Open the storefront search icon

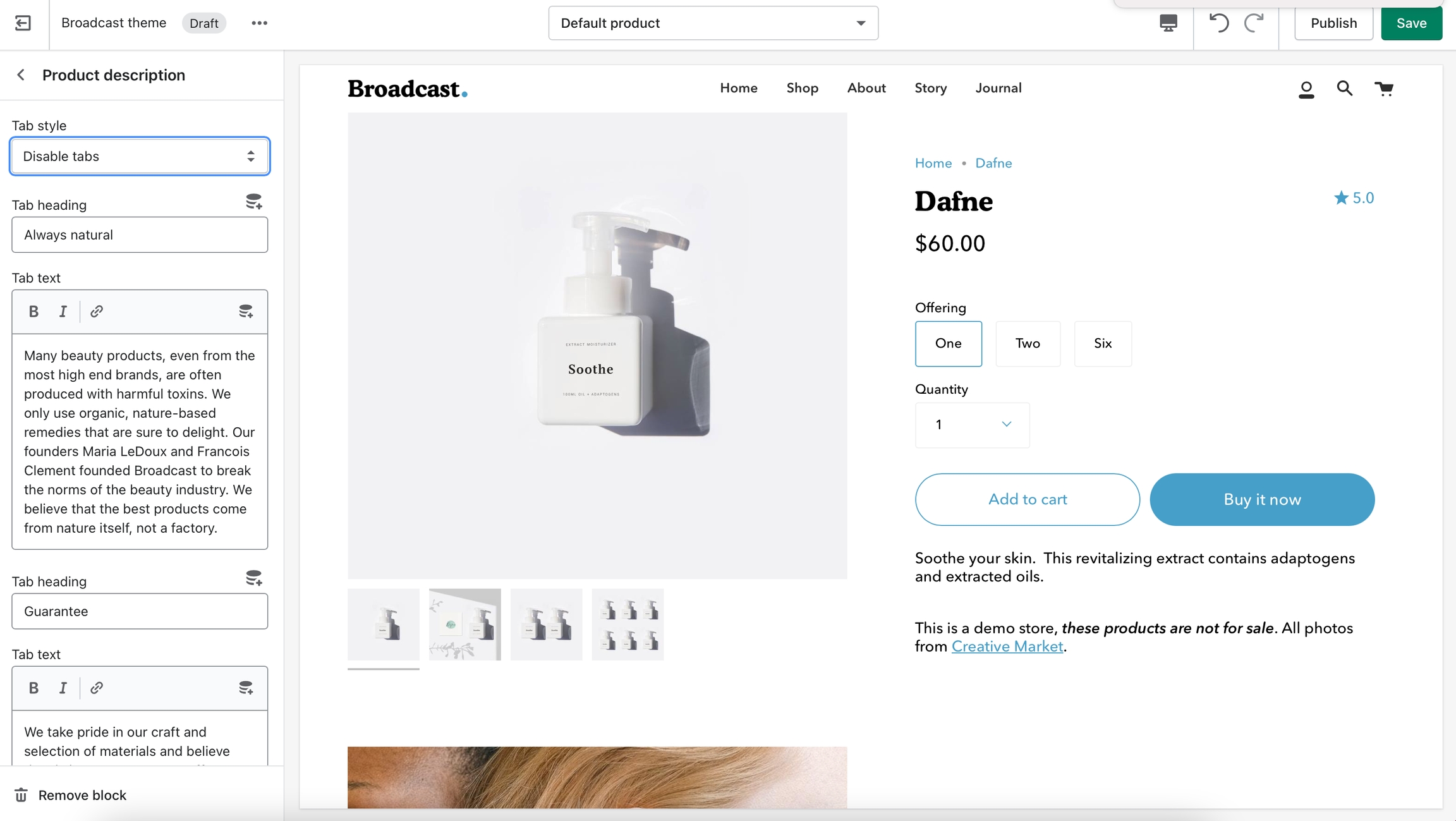[x=1345, y=88]
